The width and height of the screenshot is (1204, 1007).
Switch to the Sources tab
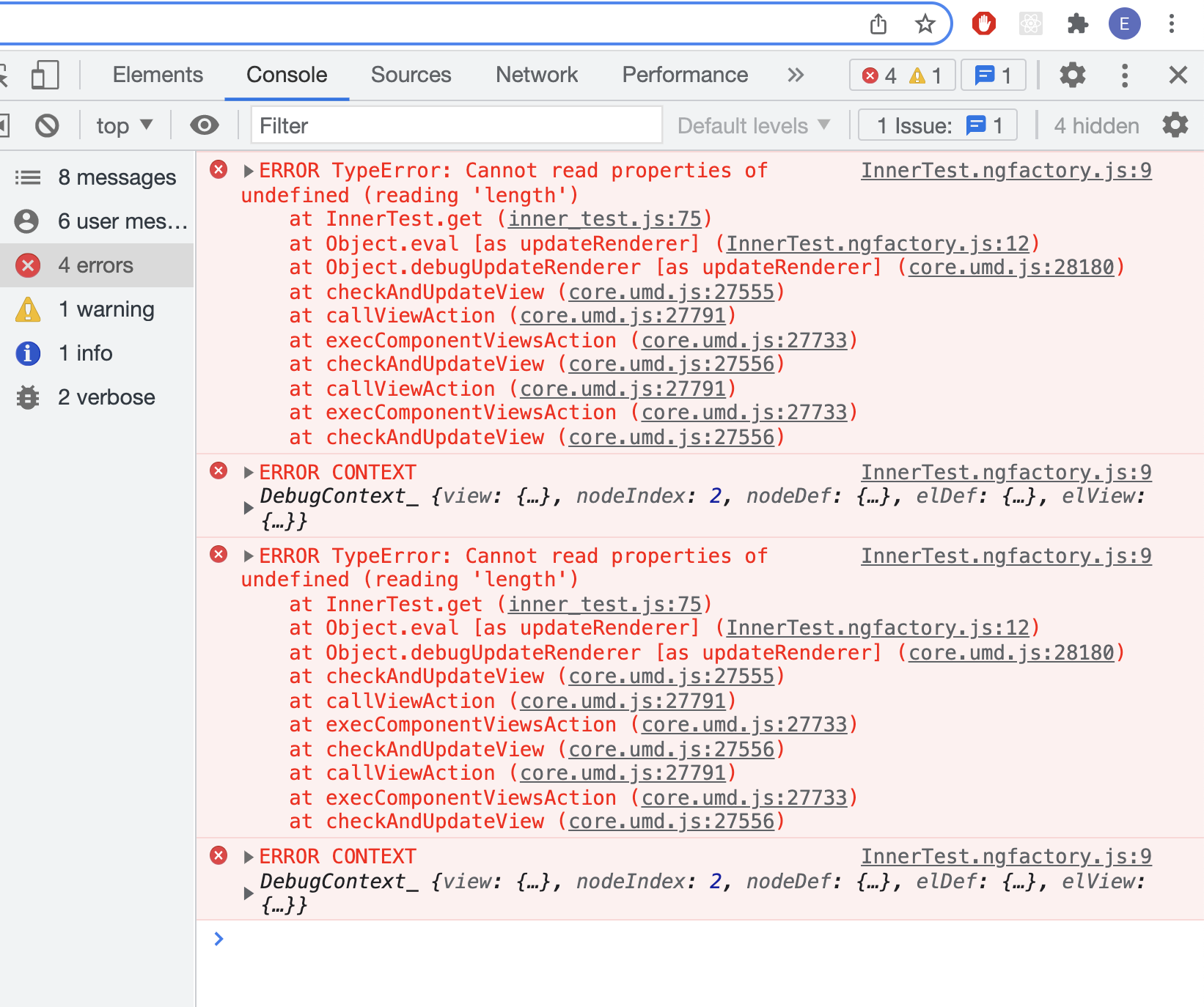411,75
